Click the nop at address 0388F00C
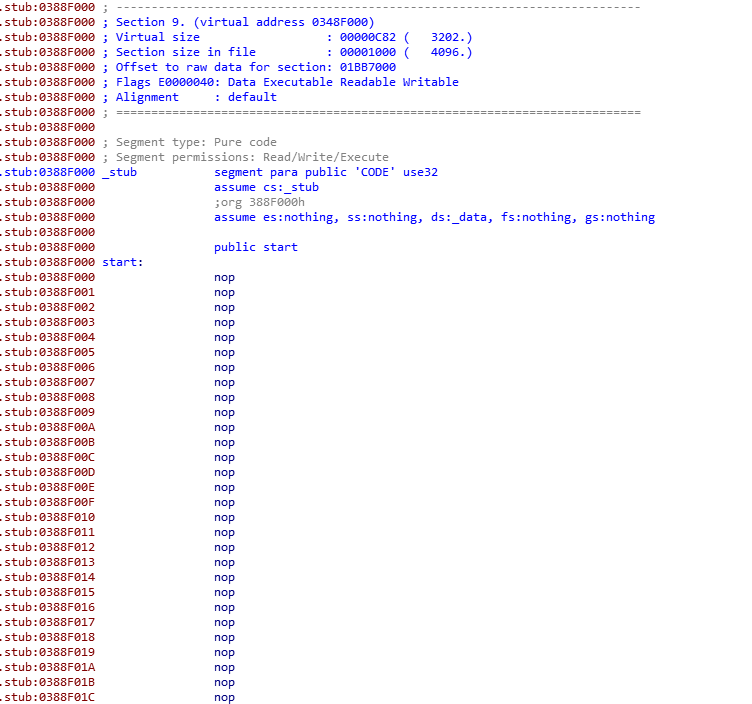Viewport: 752px width, 704px height. (224, 457)
